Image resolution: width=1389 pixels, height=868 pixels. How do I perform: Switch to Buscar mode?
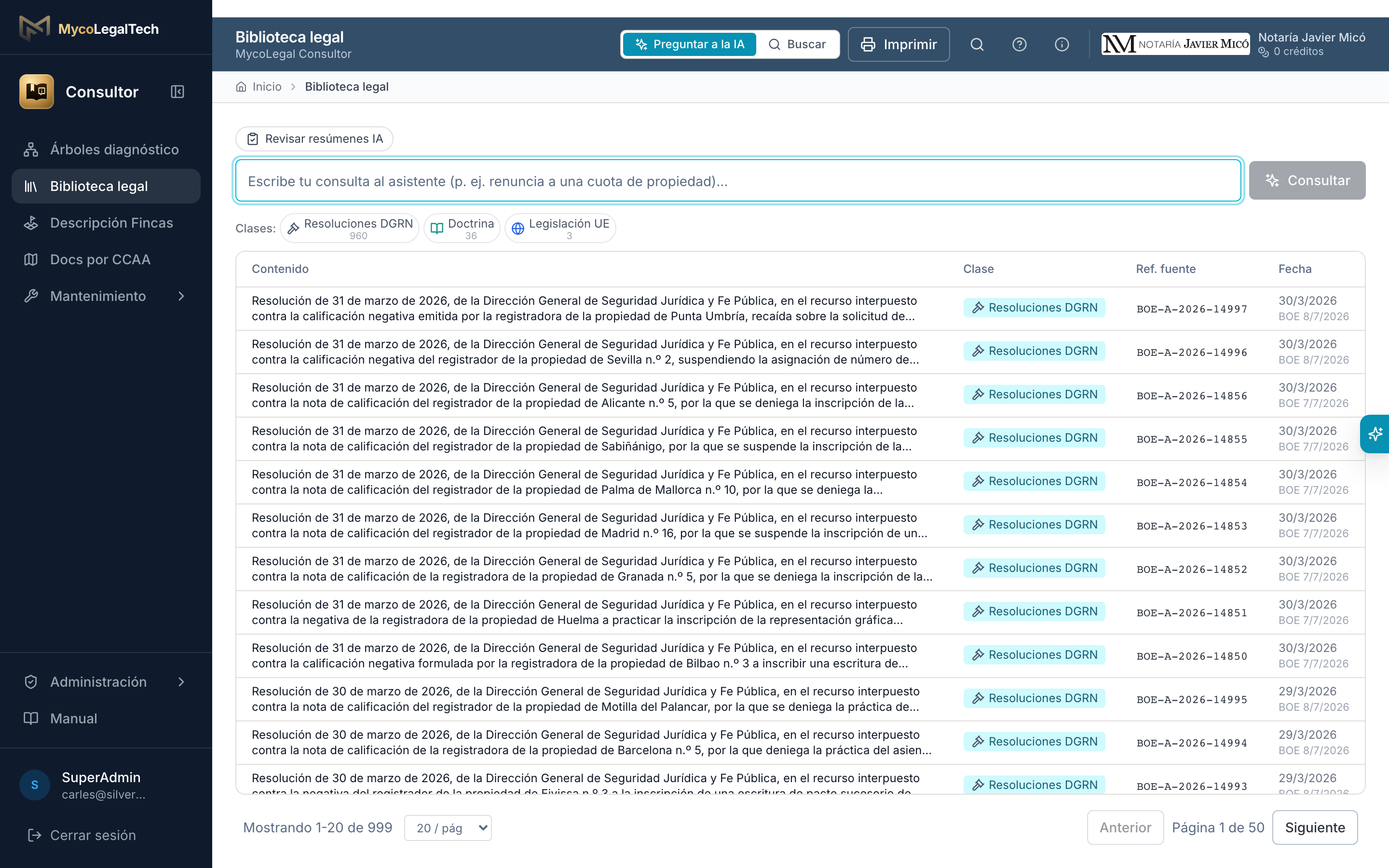797,44
